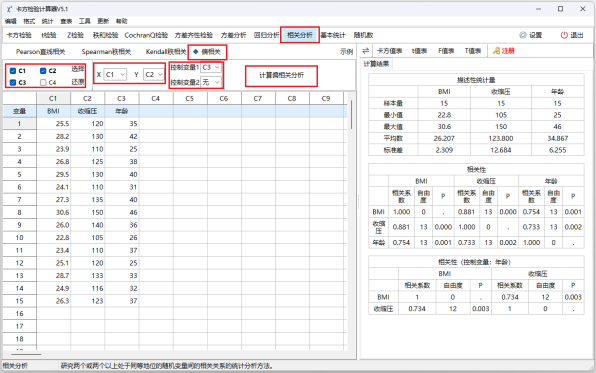Open the 编辑 menu
596x373 pixels.
point(11,21)
